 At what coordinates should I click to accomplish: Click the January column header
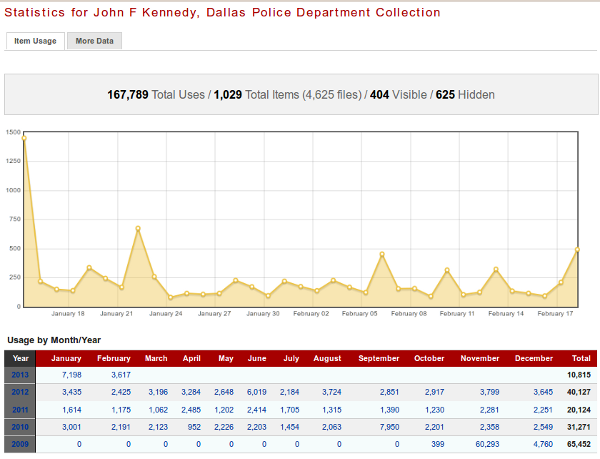66,358
